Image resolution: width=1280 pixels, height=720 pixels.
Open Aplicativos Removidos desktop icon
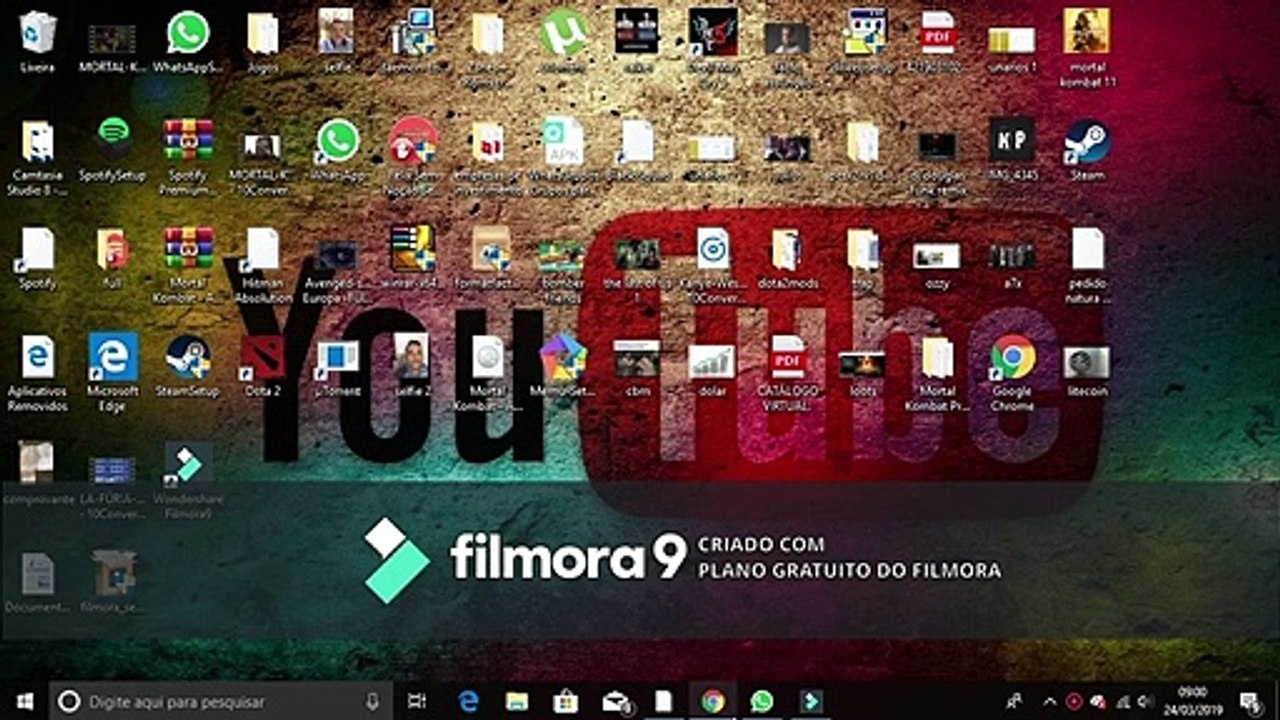(37, 373)
